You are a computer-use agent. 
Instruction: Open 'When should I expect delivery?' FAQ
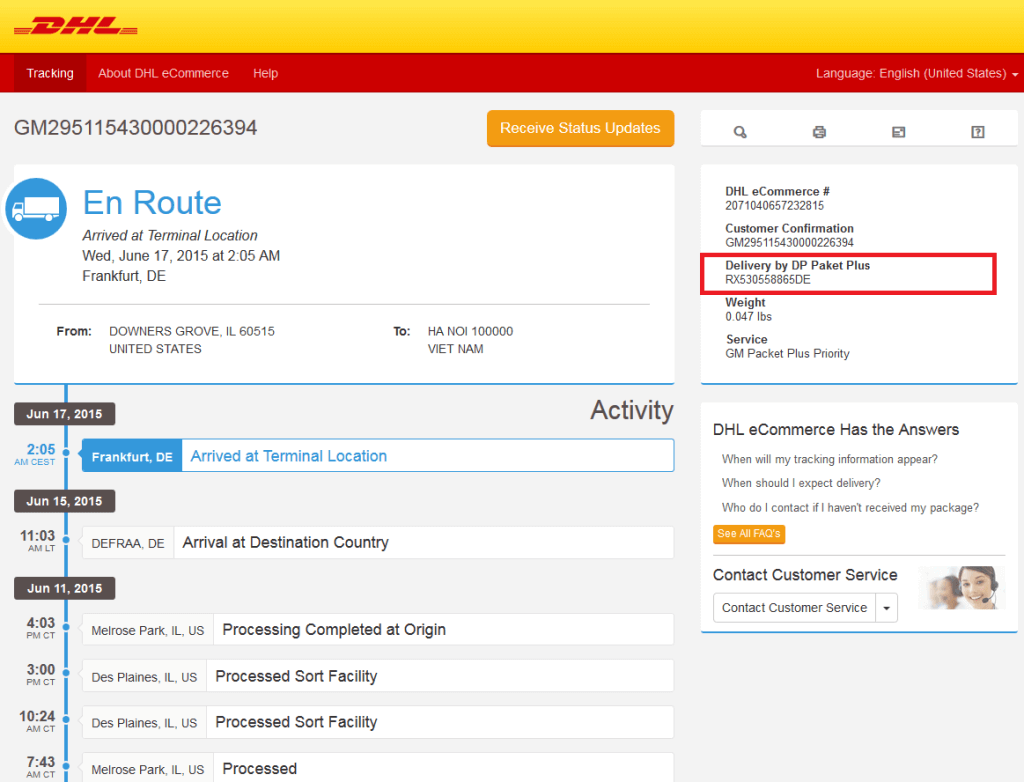801,483
